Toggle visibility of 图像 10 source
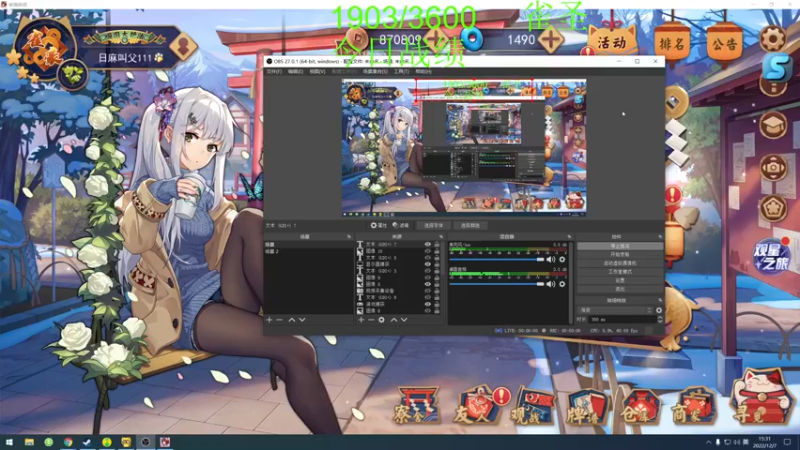The image size is (800, 450). 428,251
